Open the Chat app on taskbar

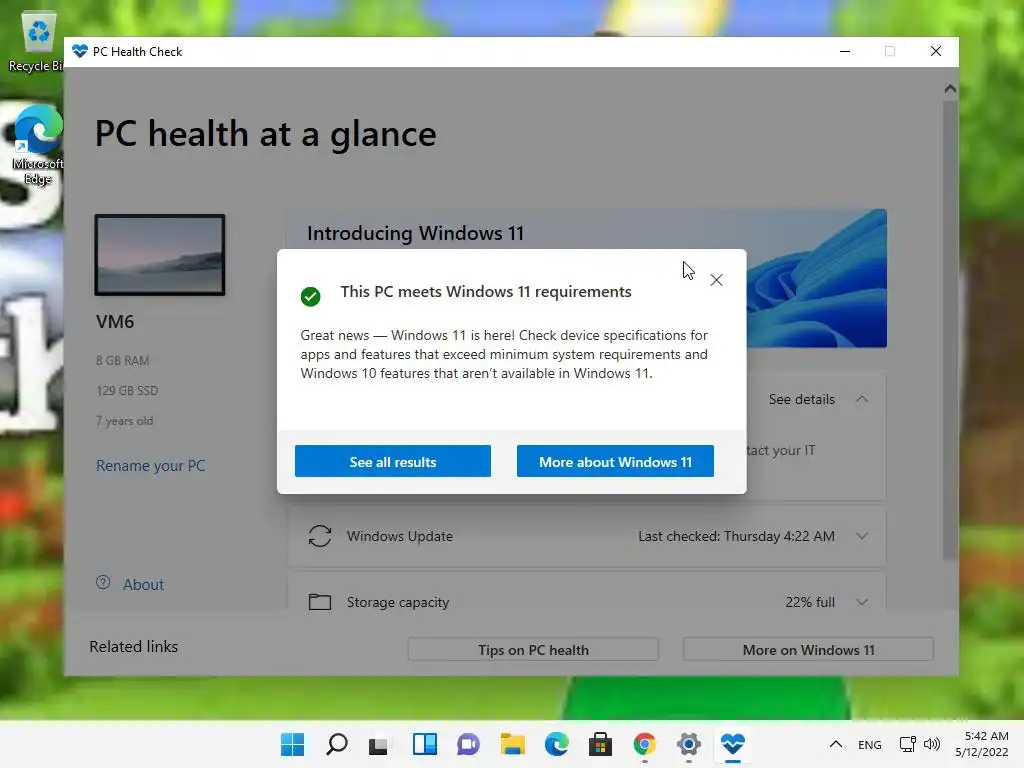[468, 744]
